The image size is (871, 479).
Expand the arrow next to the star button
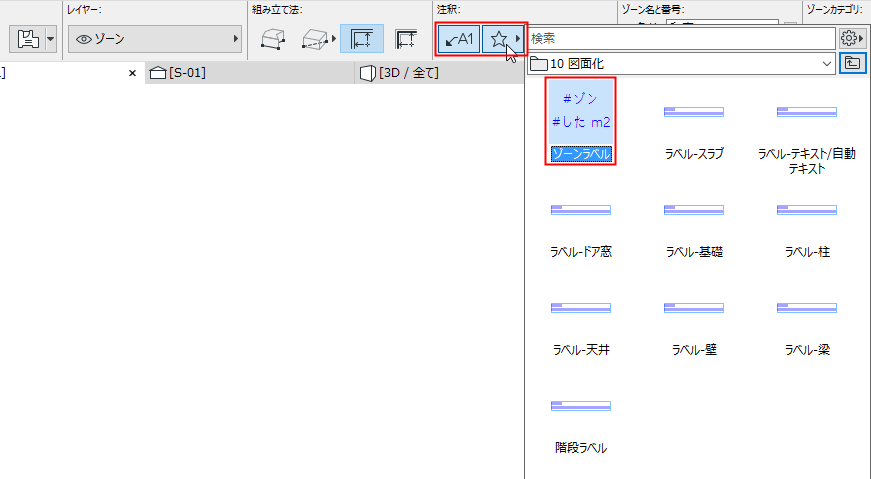click(518, 39)
